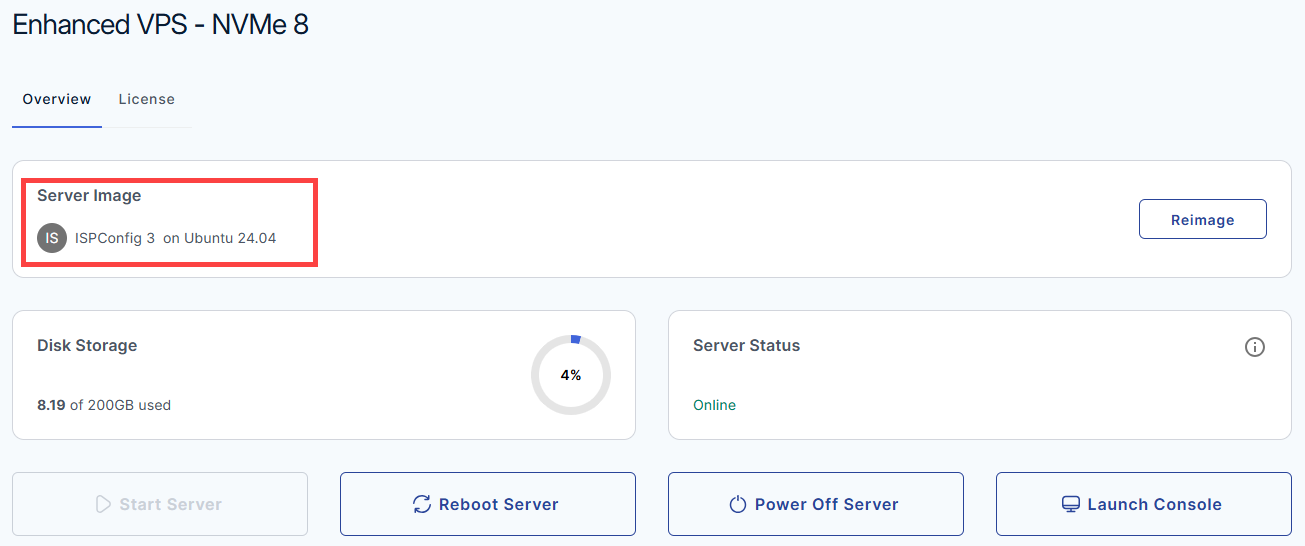Click the 4% disk usage ring

point(571,375)
